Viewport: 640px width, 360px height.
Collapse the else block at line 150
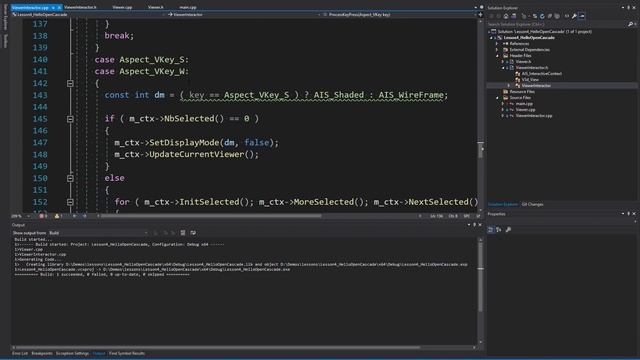click(x=70, y=178)
